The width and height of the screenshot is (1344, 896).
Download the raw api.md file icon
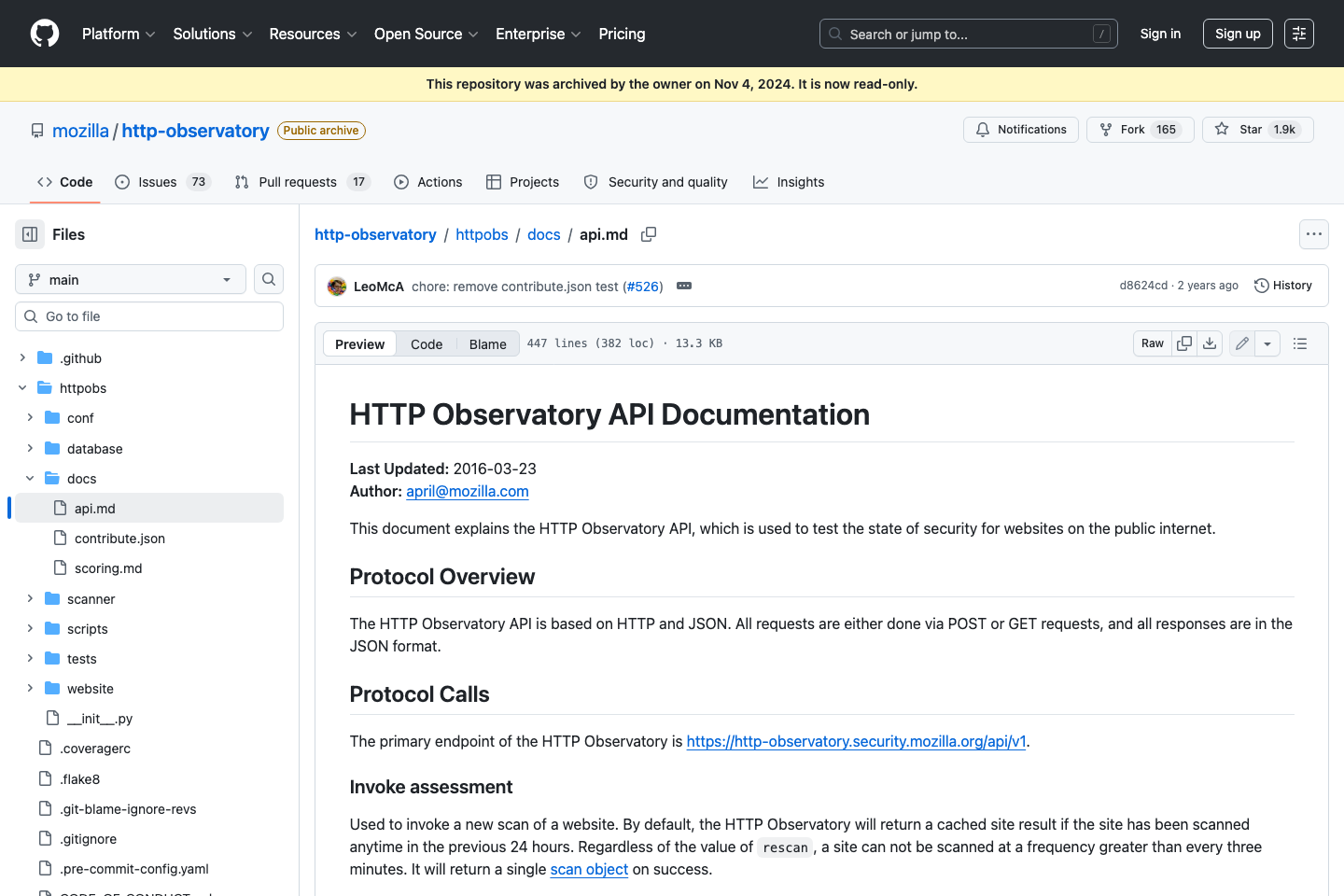(x=1210, y=343)
